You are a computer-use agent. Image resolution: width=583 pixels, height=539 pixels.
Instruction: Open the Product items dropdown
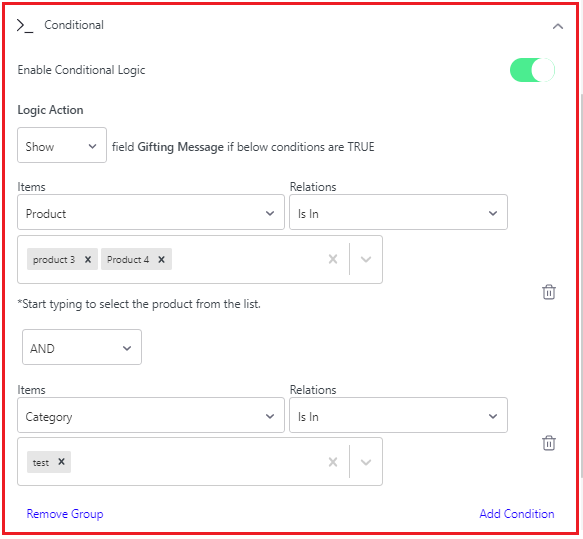tap(151, 212)
